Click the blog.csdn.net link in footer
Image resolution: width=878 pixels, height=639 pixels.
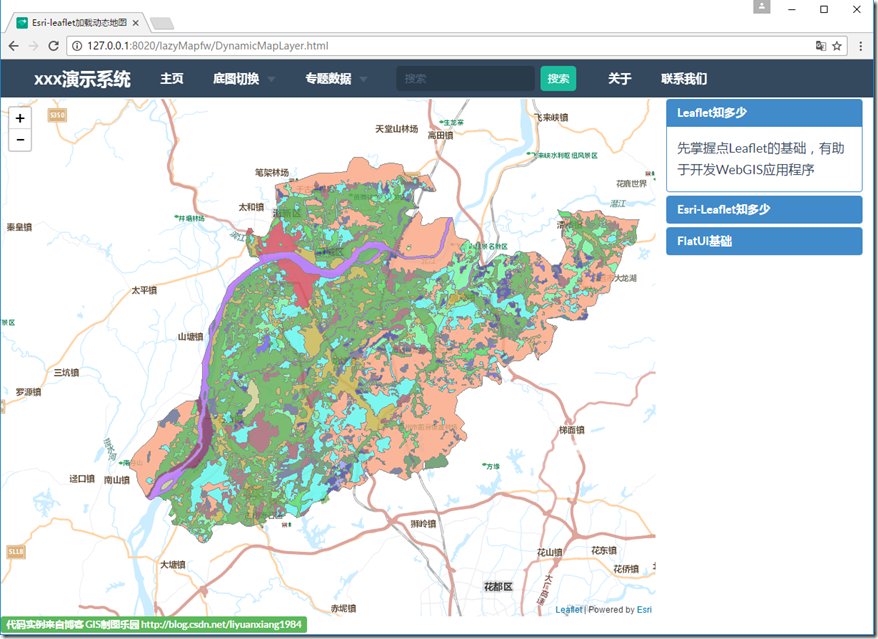pyautogui.click(x=221, y=624)
